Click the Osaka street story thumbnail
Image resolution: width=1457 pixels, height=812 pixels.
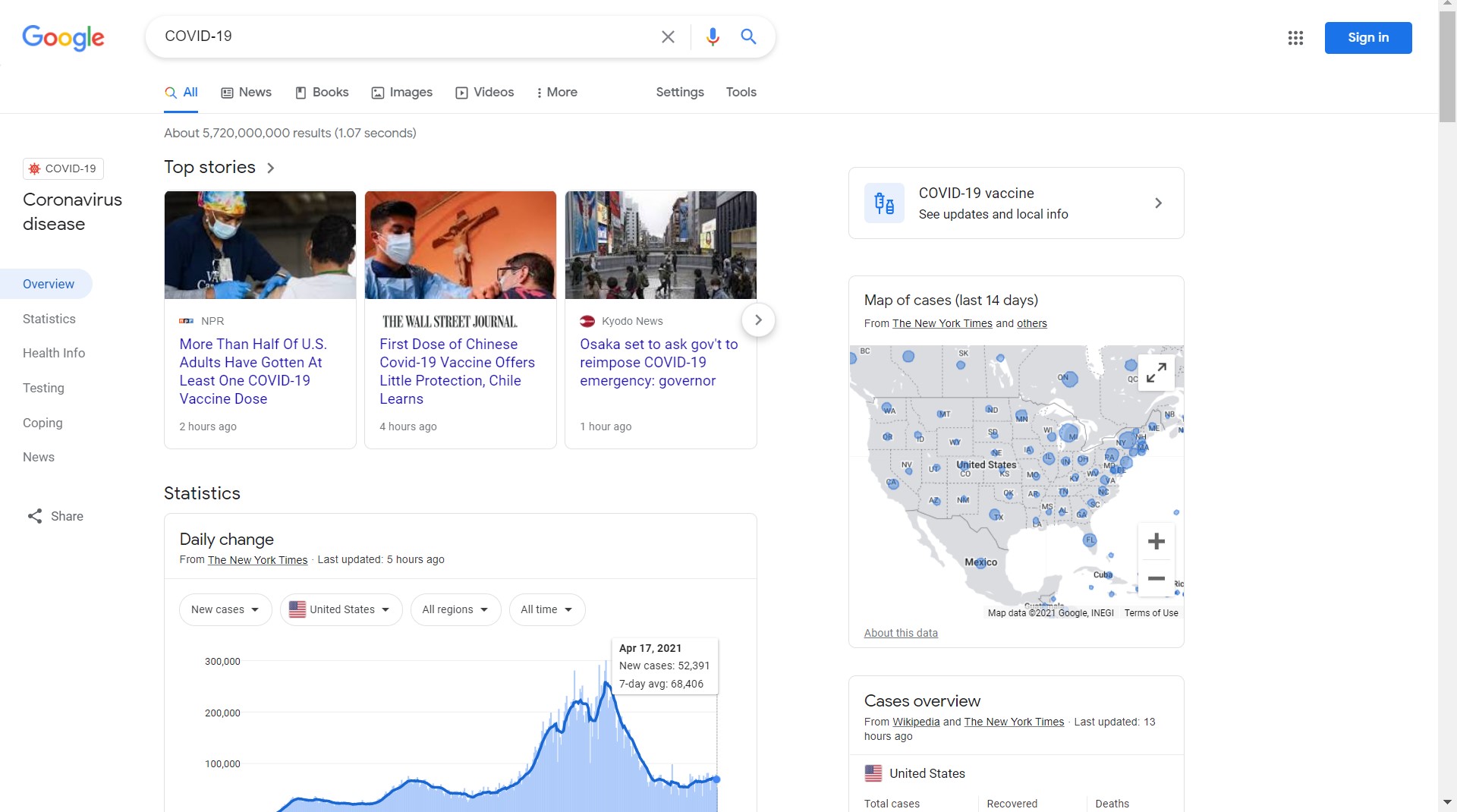[x=661, y=245]
